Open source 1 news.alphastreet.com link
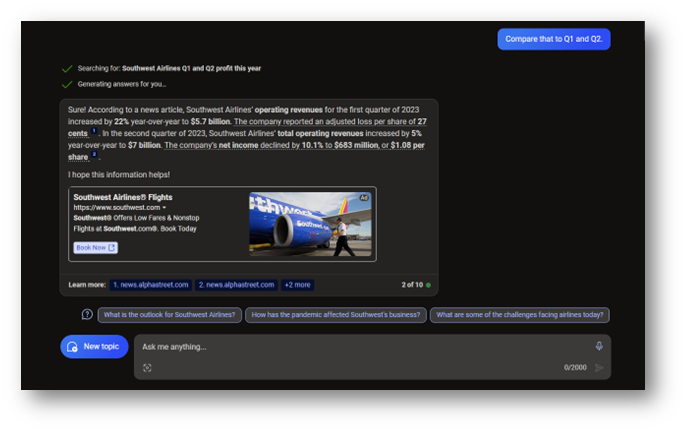The image size is (687, 431). point(151,285)
